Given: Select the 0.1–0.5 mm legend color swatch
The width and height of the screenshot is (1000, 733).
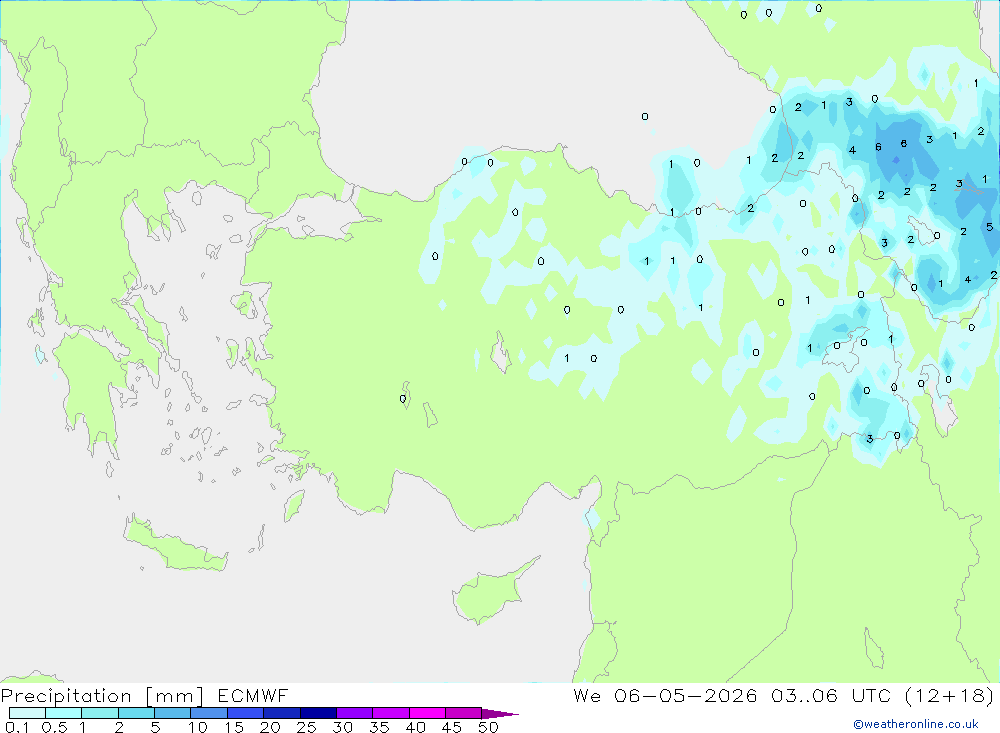Looking at the screenshot, I should pos(27,713).
